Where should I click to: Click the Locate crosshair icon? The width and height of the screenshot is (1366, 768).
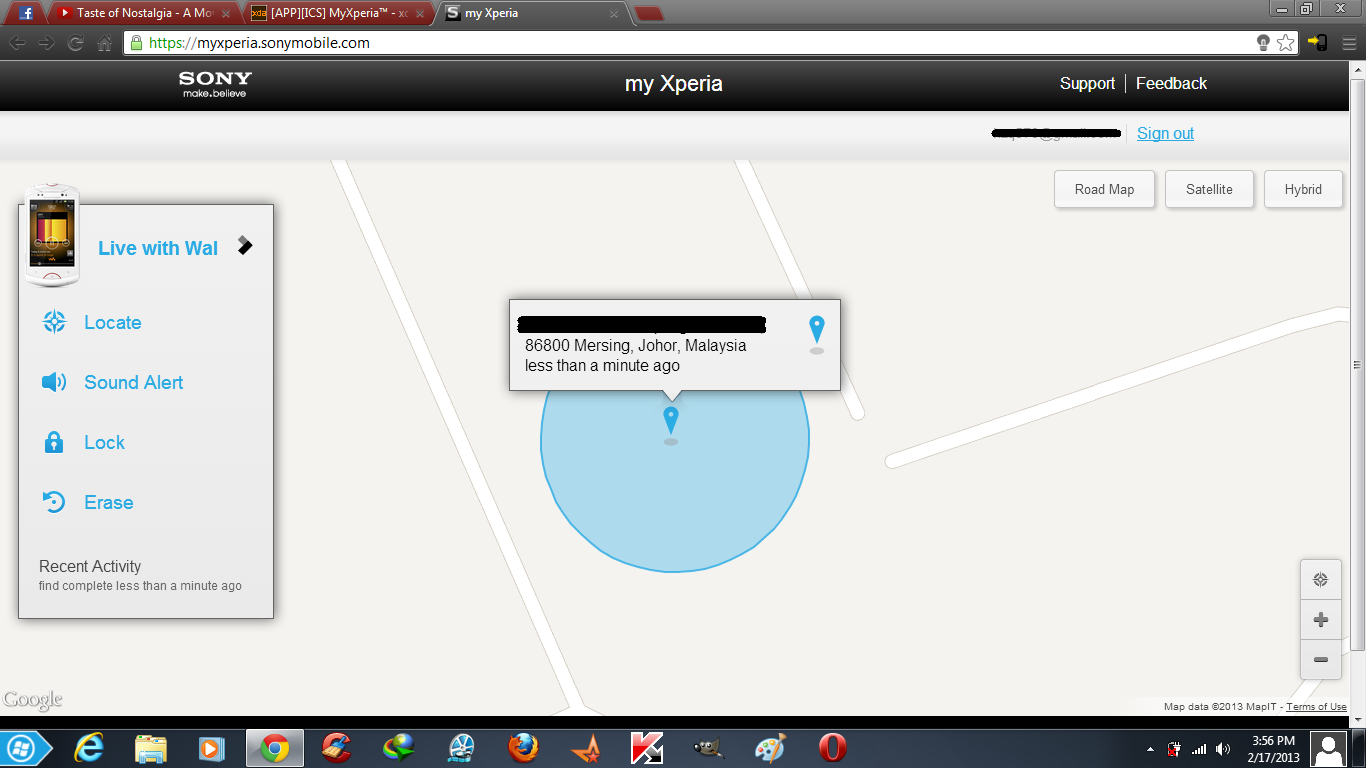click(x=54, y=322)
